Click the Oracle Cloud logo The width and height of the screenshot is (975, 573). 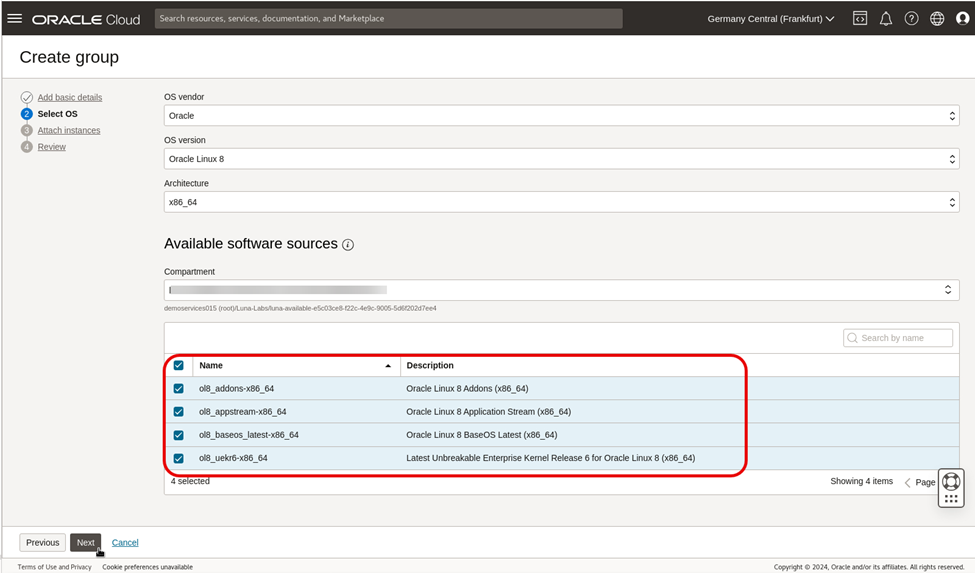[x=86, y=19]
